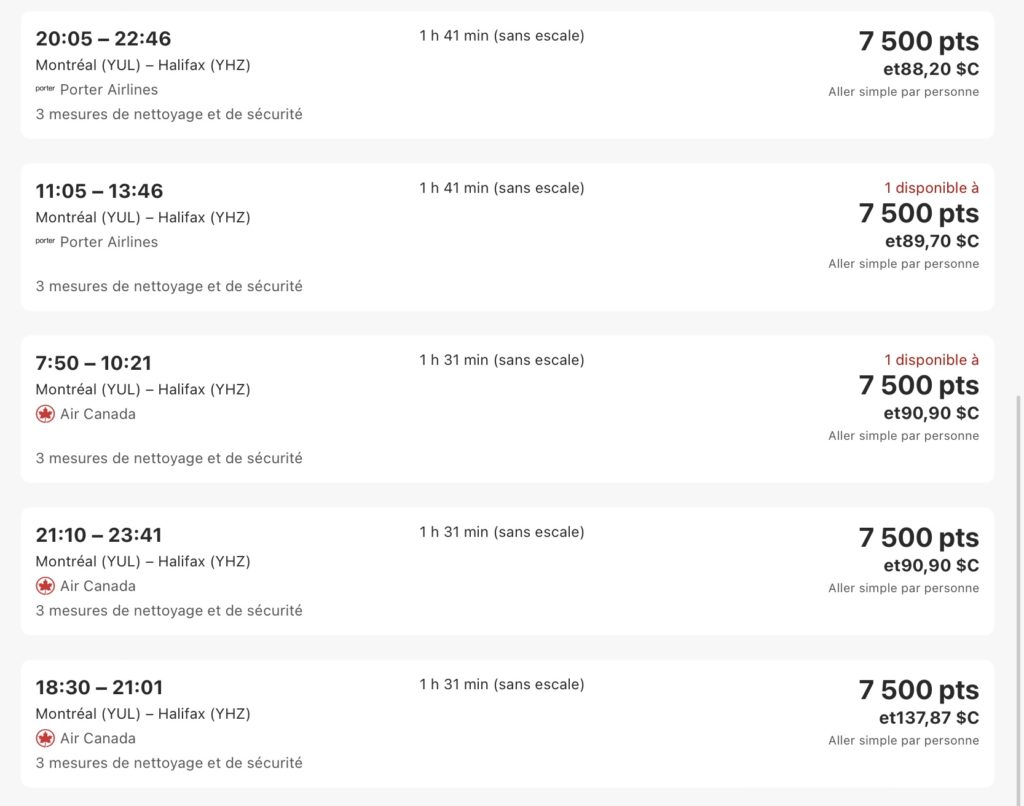Click Air Canada logo on 18:30 flight
This screenshot has width=1024, height=806.
[x=45, y=738]
